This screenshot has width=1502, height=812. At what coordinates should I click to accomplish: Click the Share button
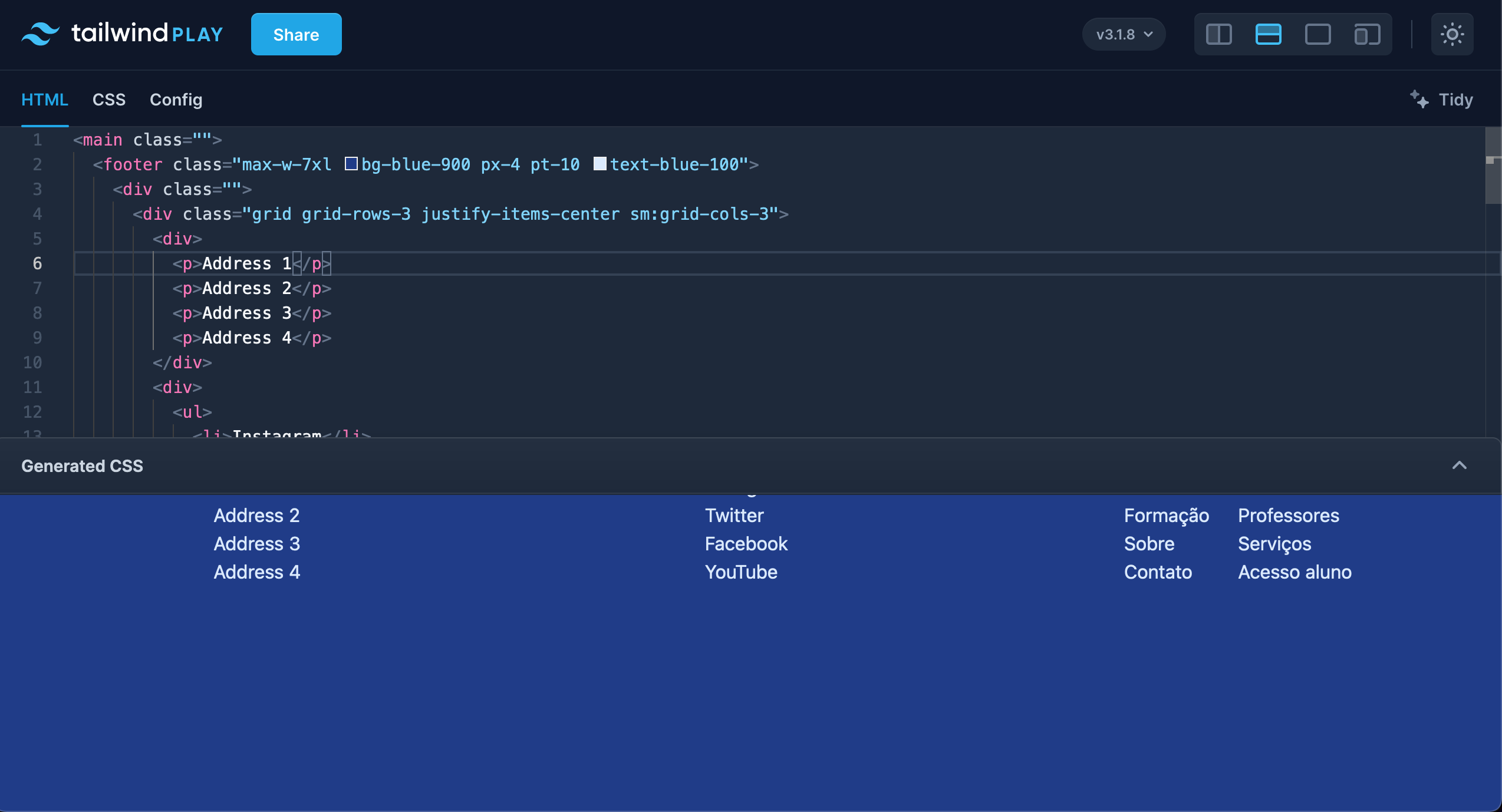pos(295,34)
